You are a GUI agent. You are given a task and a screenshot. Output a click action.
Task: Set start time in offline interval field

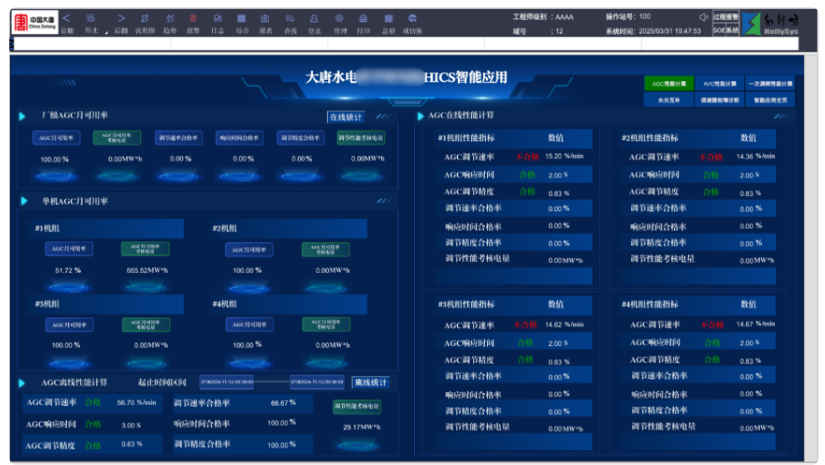click(x=226, y=382)
